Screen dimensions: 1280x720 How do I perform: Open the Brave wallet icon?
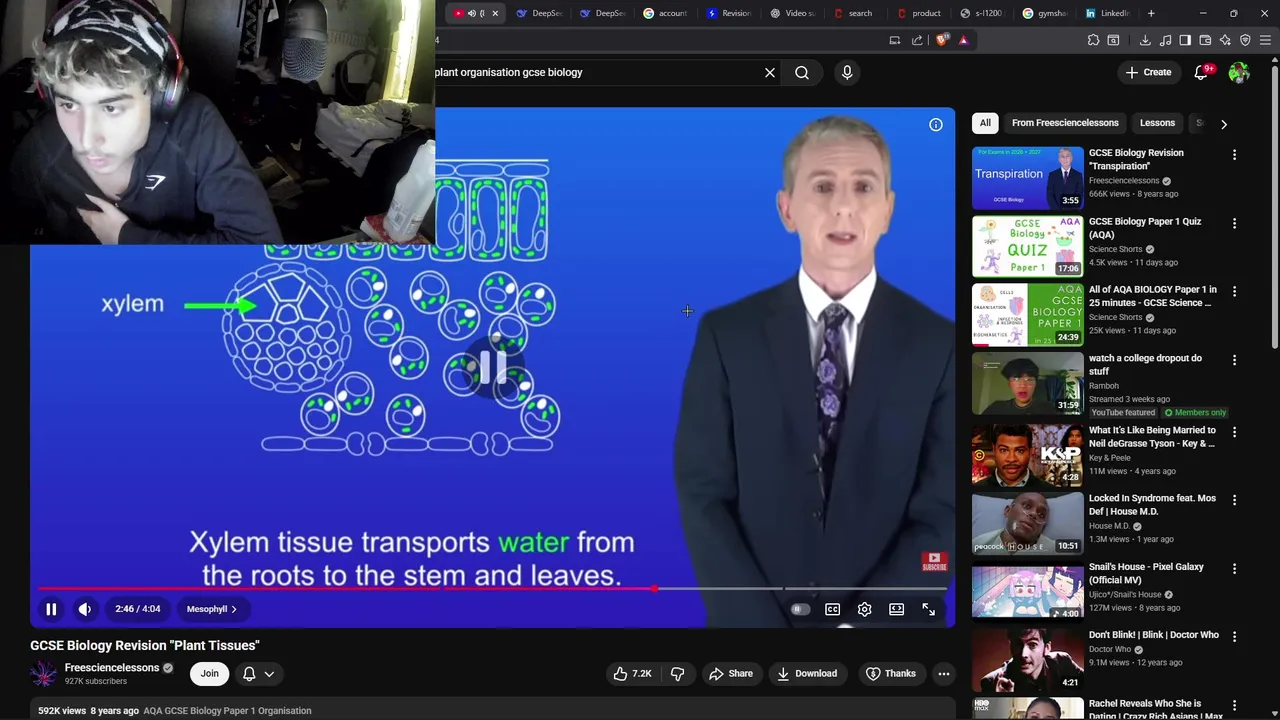click(x=1205, y=40)
